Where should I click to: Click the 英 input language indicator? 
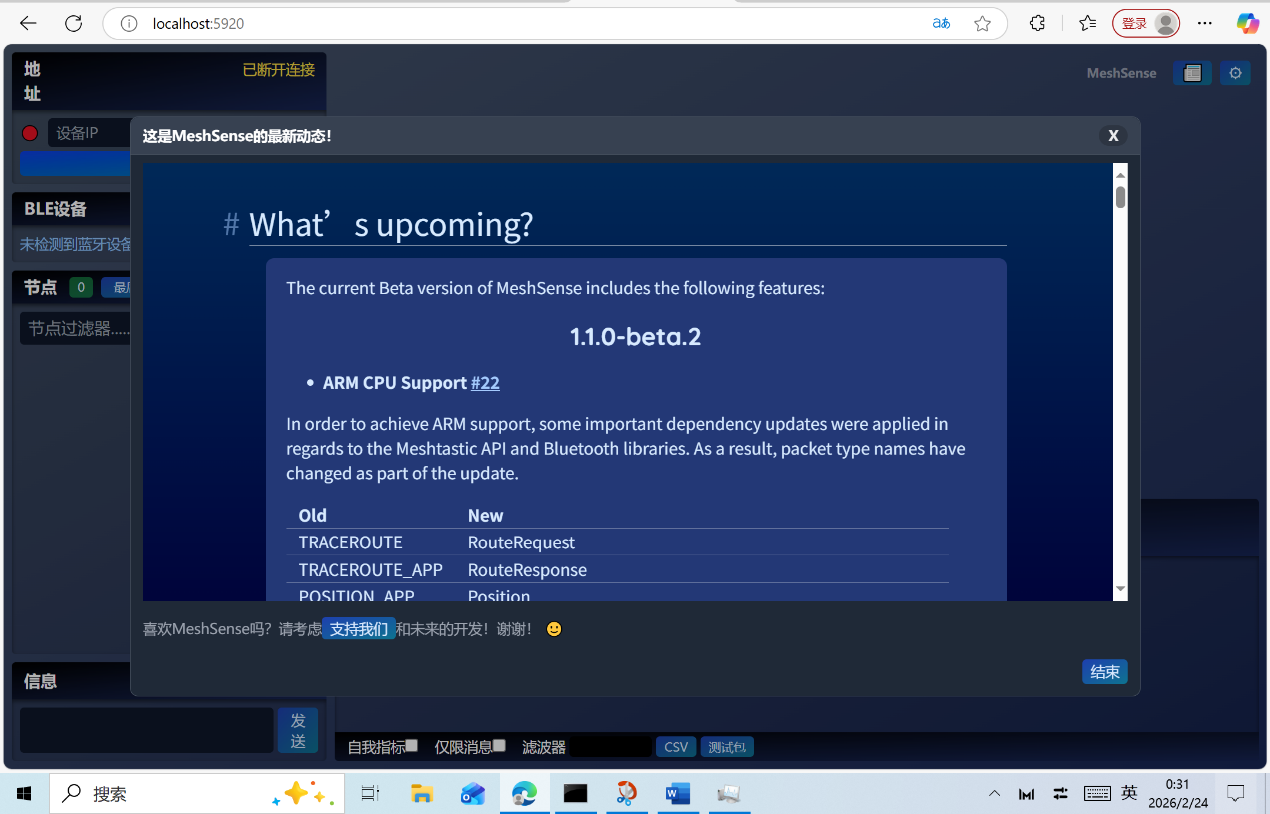1129,793
